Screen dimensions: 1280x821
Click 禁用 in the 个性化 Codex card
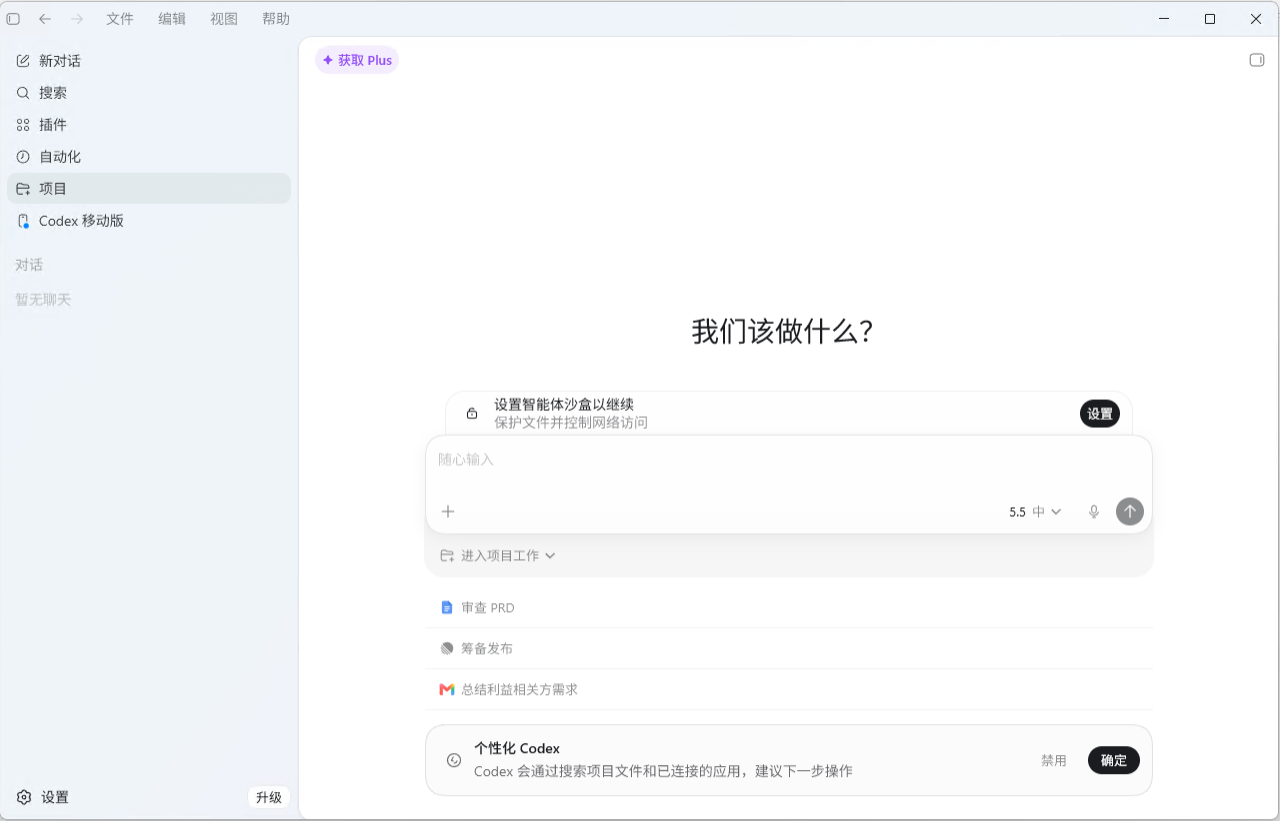(x=1054, y=760)
